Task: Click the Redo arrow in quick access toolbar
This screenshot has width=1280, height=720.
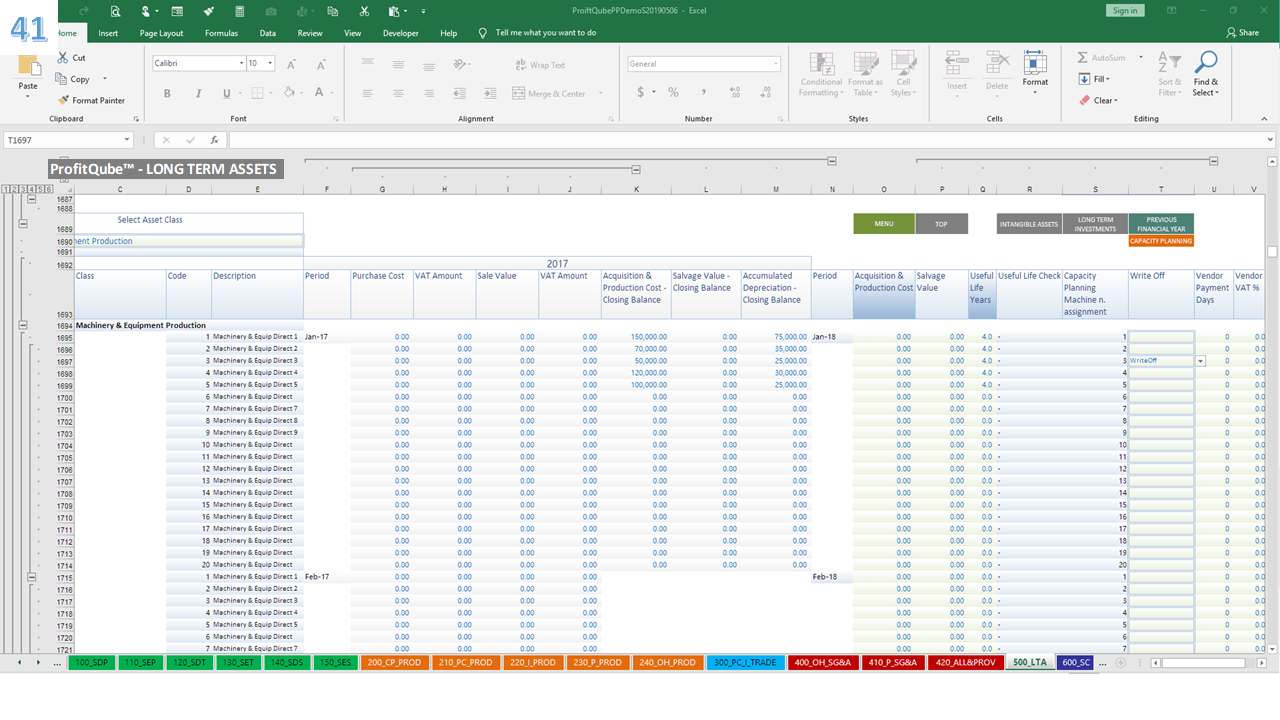Action: [84, 11]
